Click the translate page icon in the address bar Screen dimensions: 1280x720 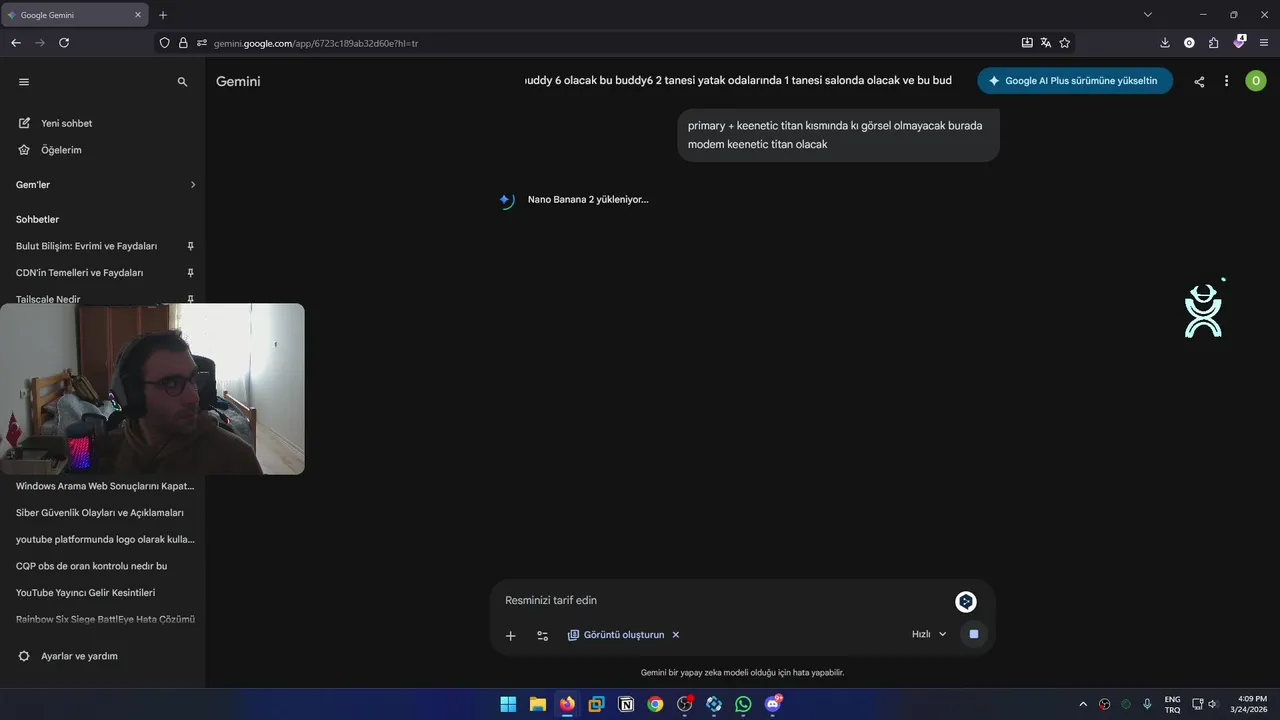[1046, 43]
